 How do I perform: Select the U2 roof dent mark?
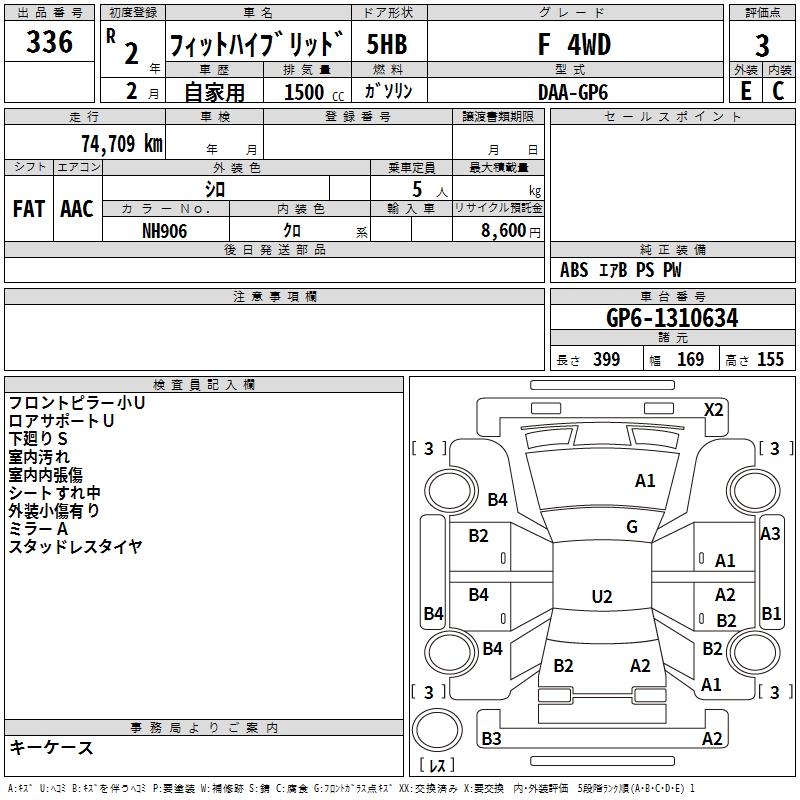602,596
